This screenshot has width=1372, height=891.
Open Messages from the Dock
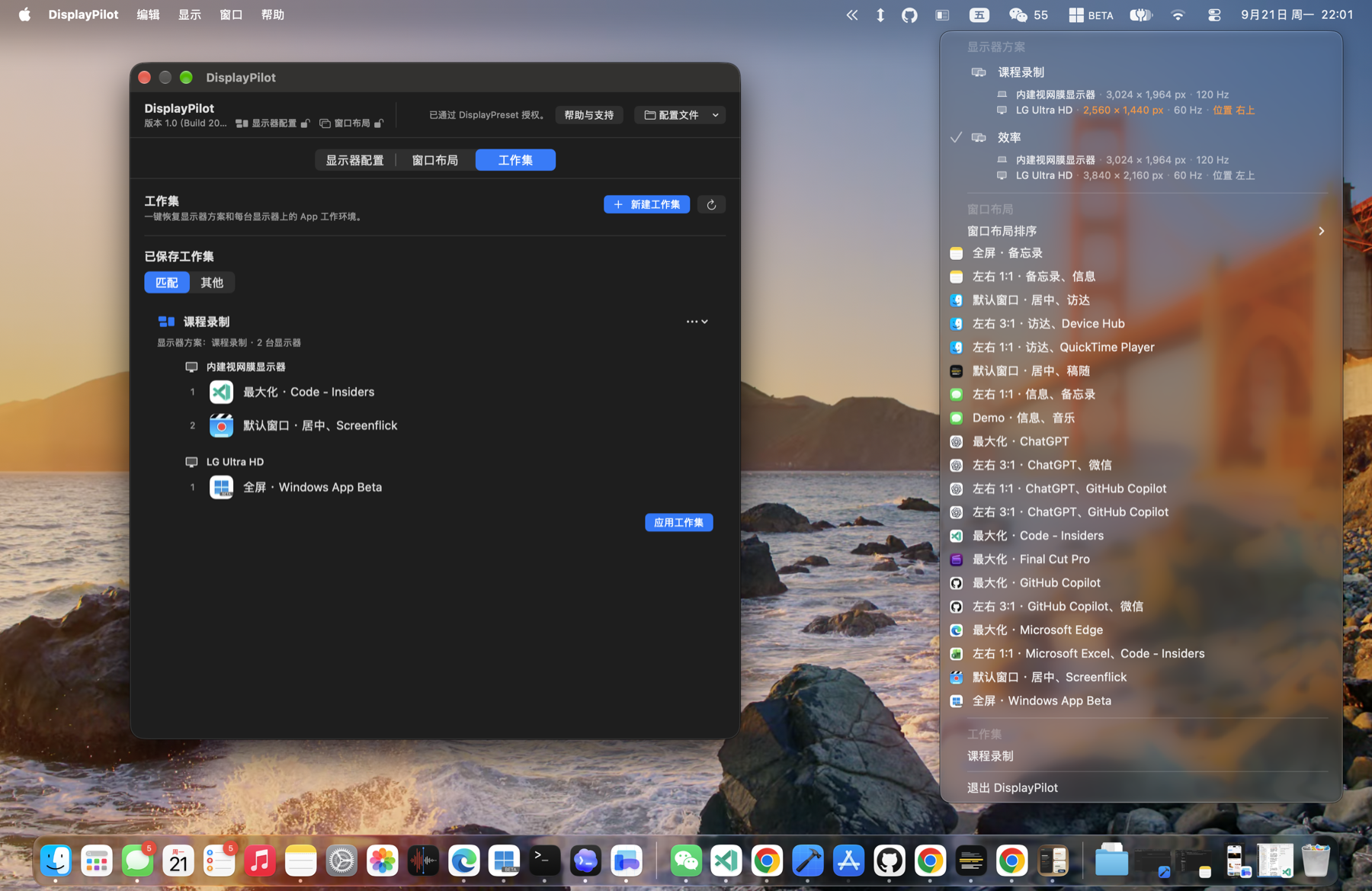[138, 861]
